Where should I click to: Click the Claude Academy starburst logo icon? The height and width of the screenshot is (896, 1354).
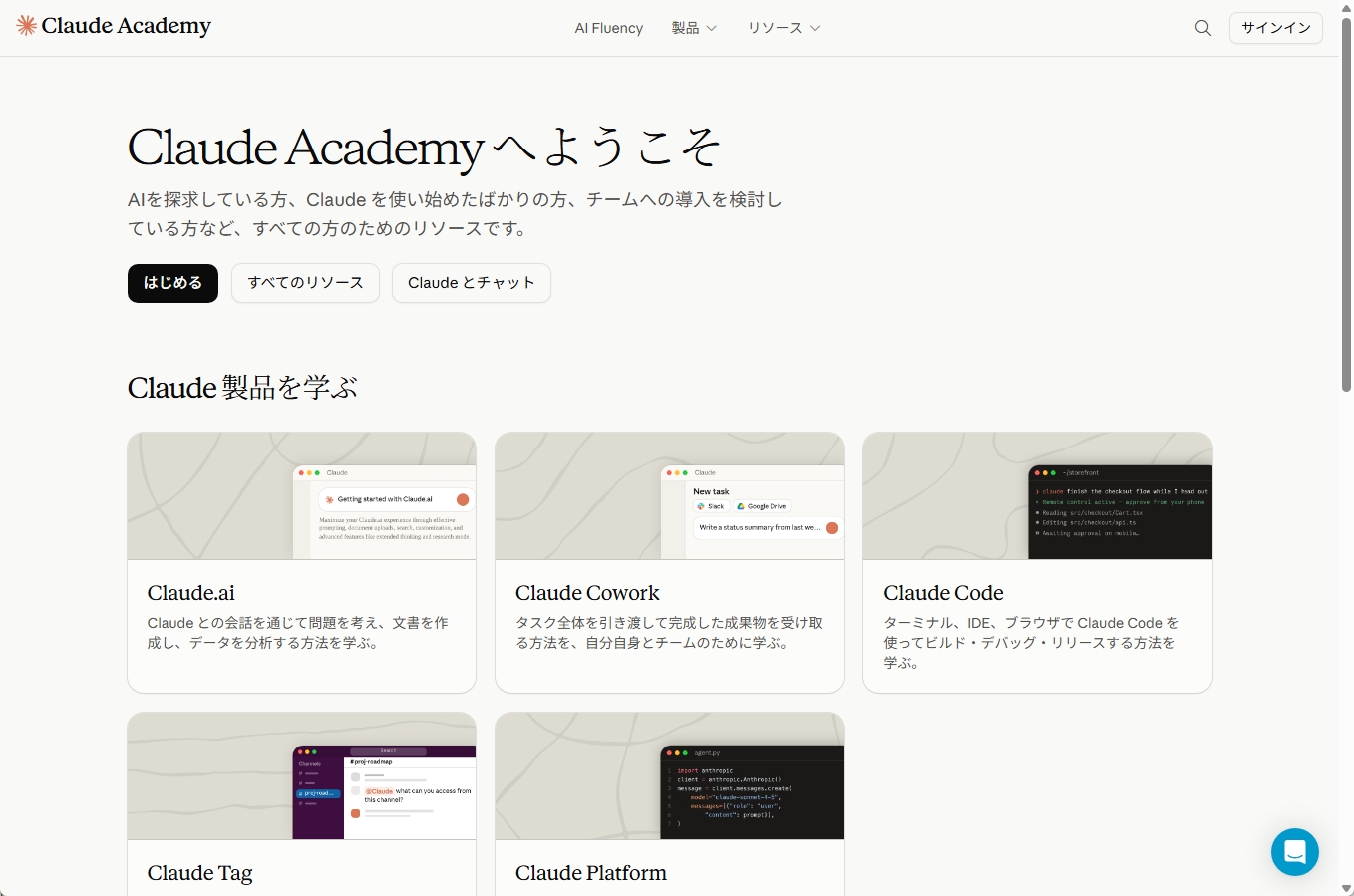pos(26,26)
